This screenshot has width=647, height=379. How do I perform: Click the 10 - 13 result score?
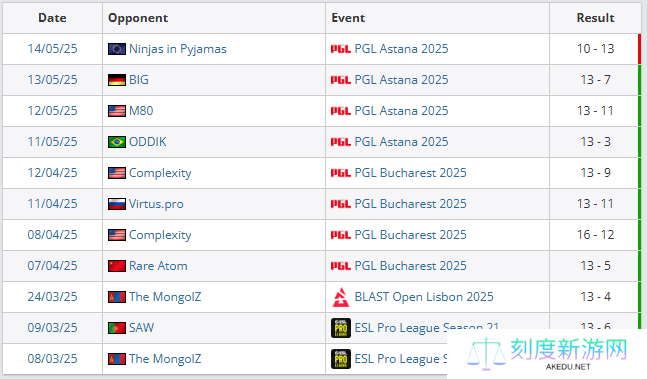coord(595,49)
